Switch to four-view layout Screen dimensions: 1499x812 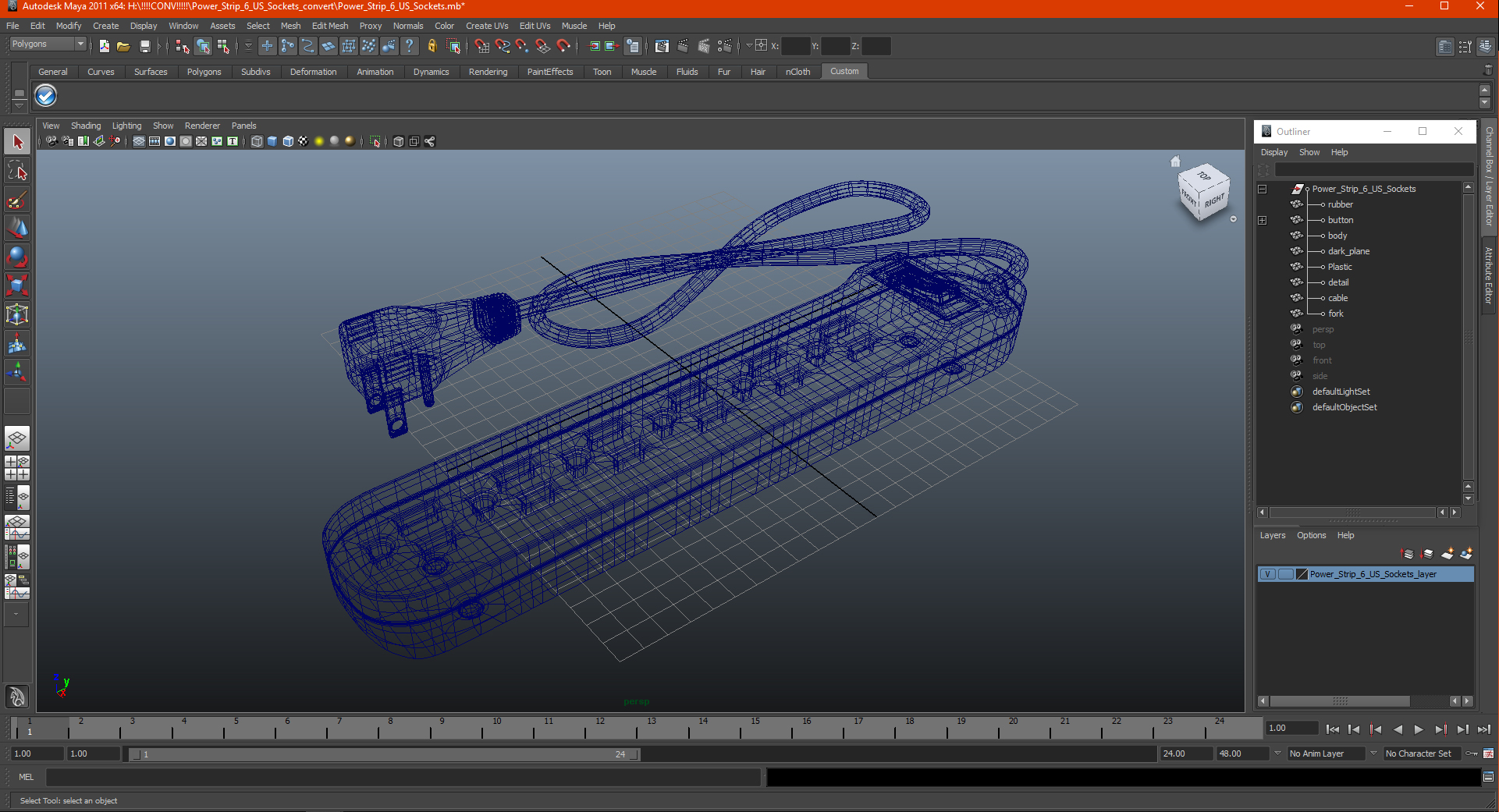pos(17,468)
